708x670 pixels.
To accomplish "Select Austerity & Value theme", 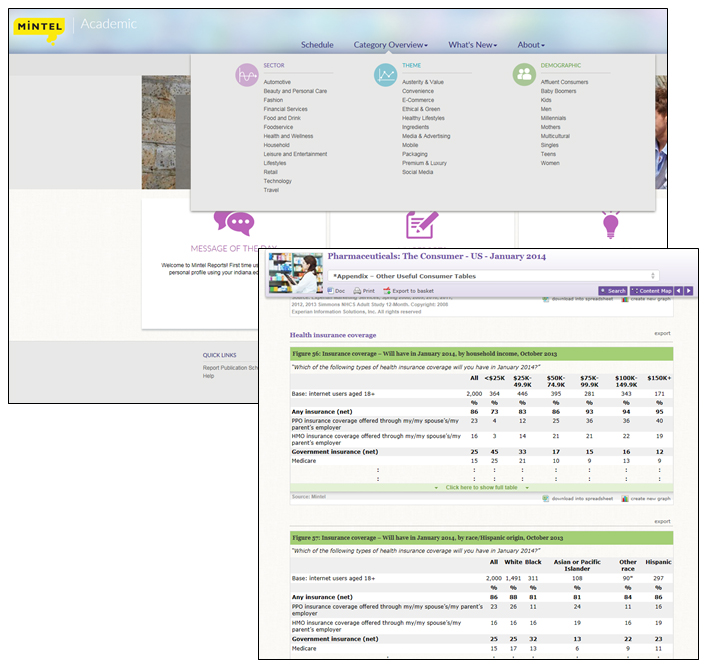I will (423, 82).
